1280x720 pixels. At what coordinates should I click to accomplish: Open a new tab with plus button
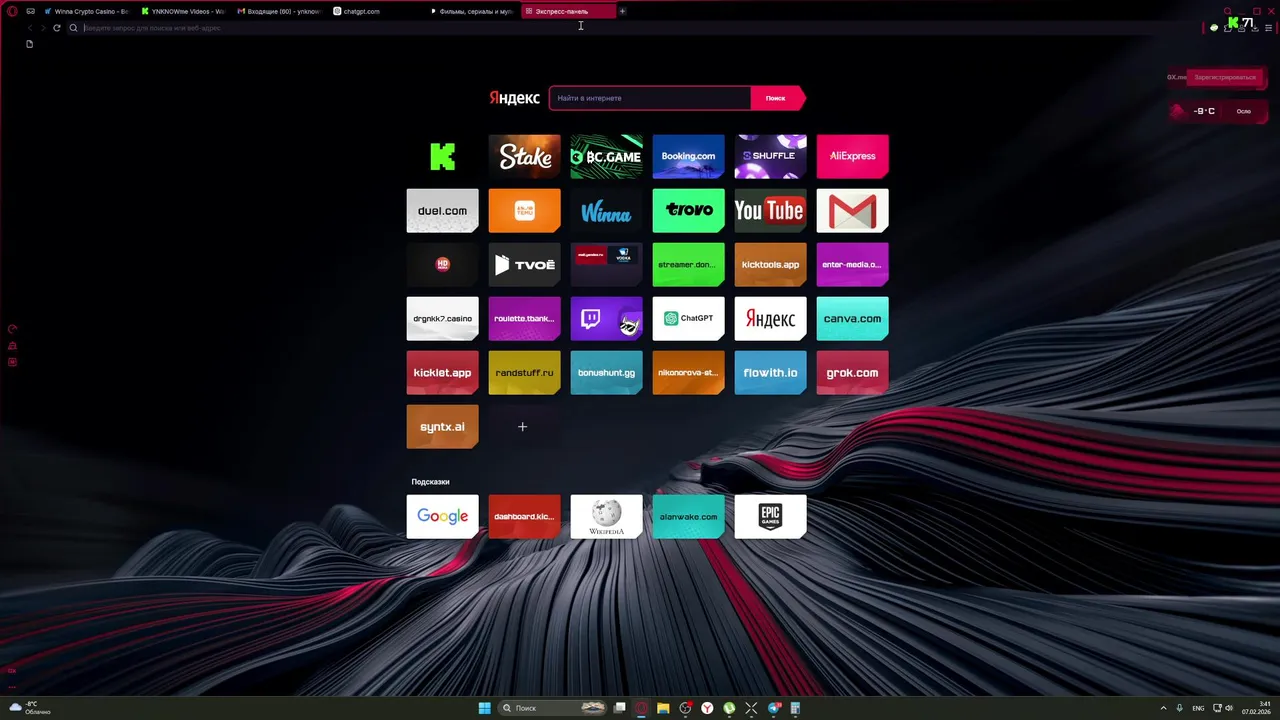point(622,11)
